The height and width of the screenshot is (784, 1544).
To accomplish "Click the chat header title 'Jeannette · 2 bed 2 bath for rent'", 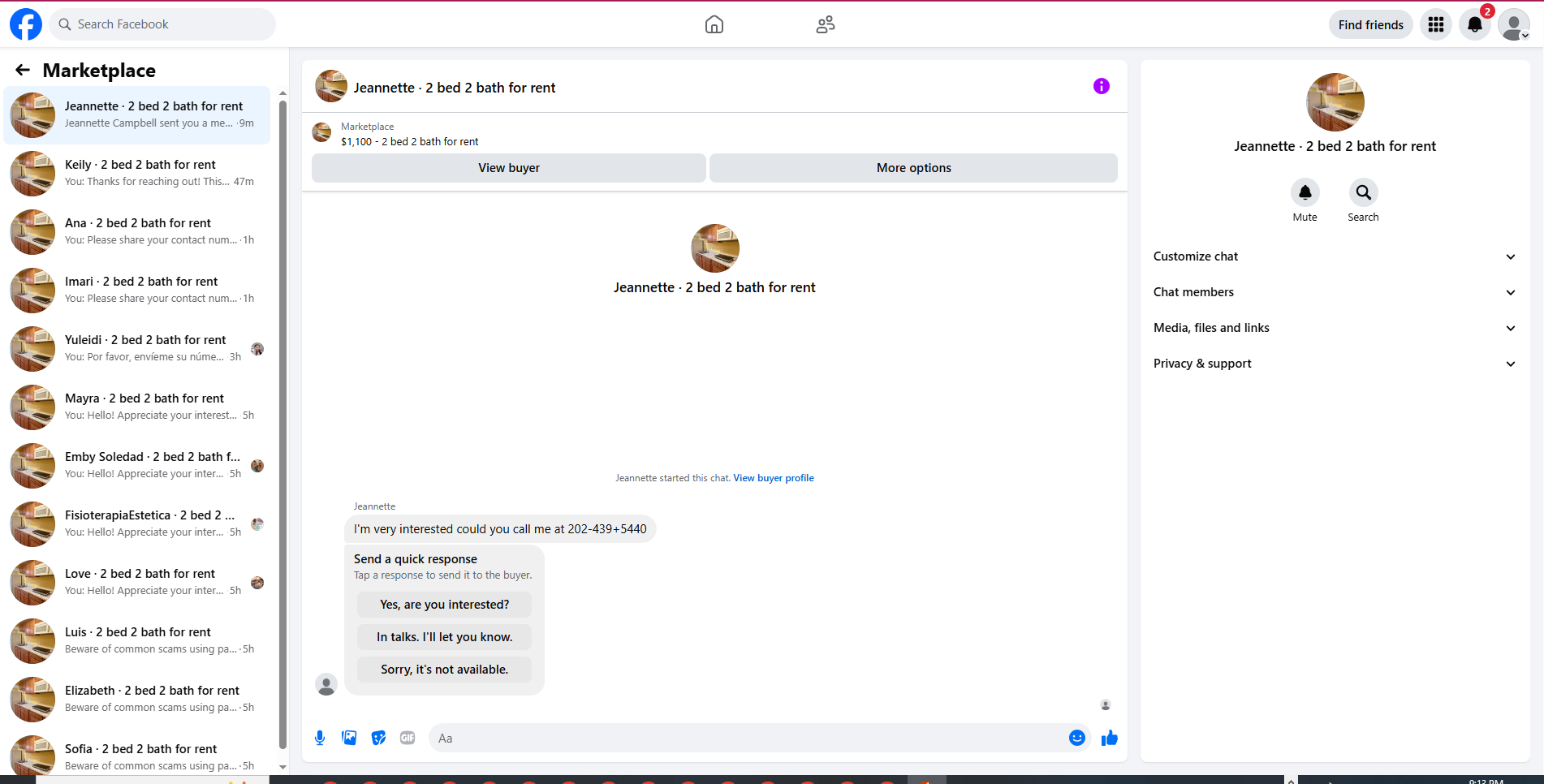I will [x=455, y=88].
